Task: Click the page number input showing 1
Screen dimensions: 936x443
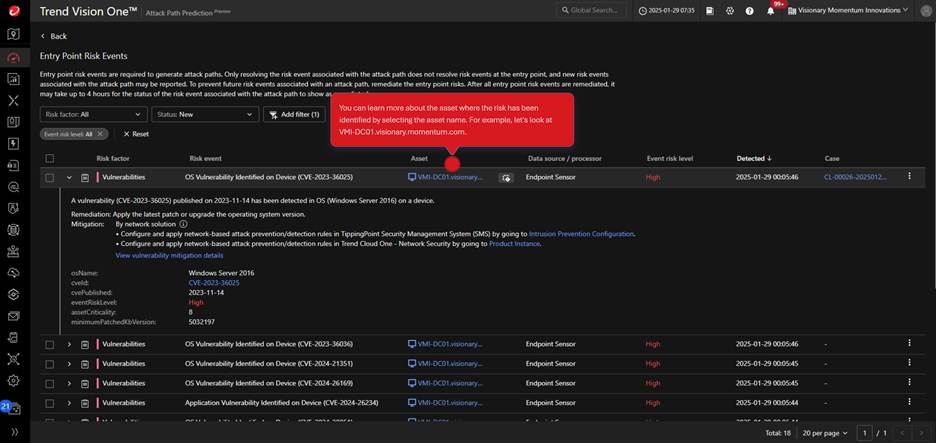Action: (x=864, y=432)
